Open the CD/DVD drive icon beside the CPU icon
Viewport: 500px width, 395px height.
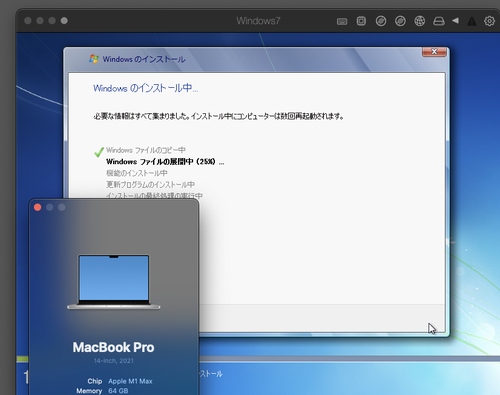pos(381,21)
